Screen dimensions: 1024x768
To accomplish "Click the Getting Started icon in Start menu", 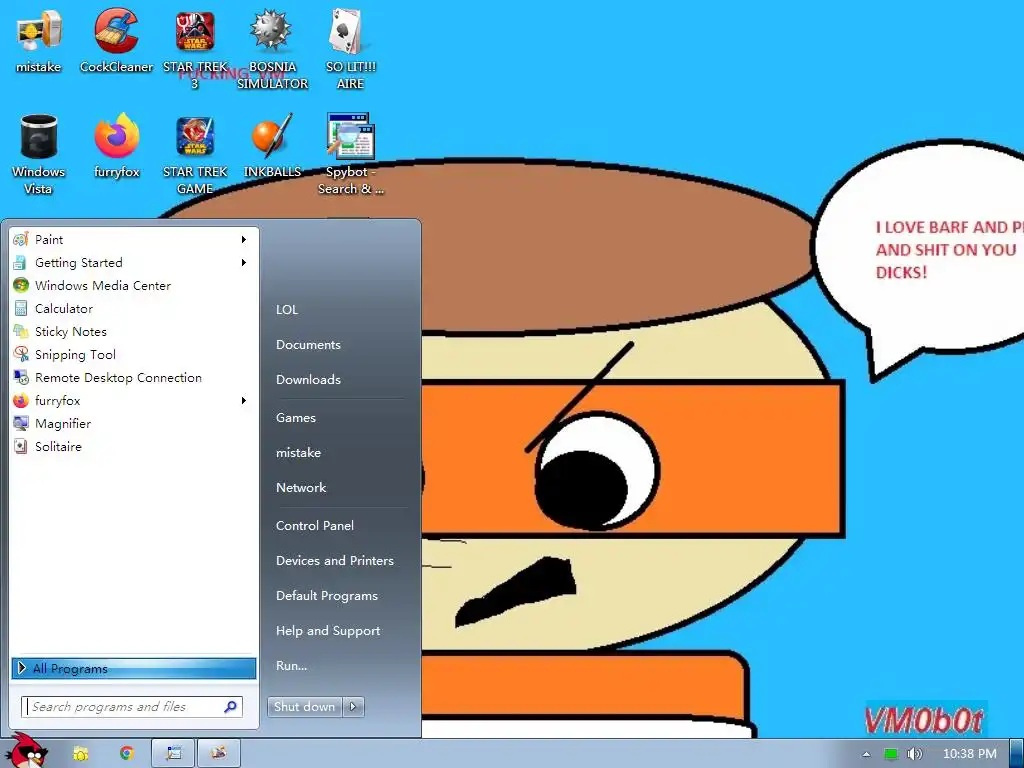I will tap(21, 263).
